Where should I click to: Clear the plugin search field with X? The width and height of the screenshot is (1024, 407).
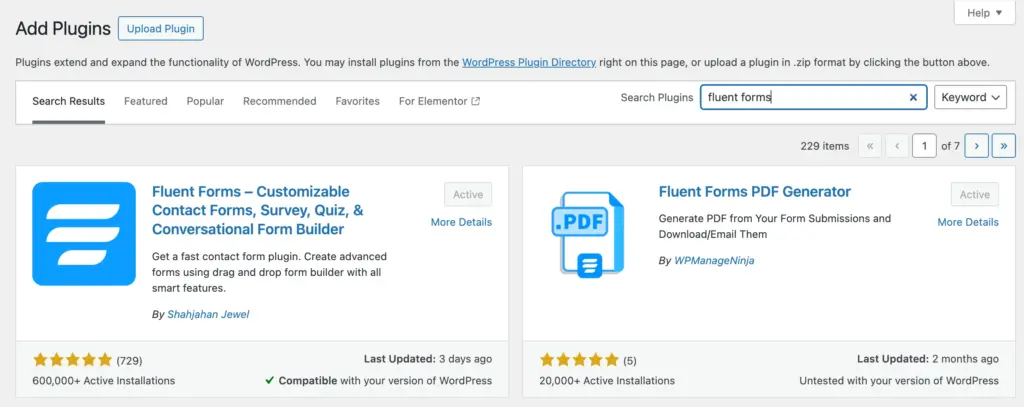tap(913, 97)
